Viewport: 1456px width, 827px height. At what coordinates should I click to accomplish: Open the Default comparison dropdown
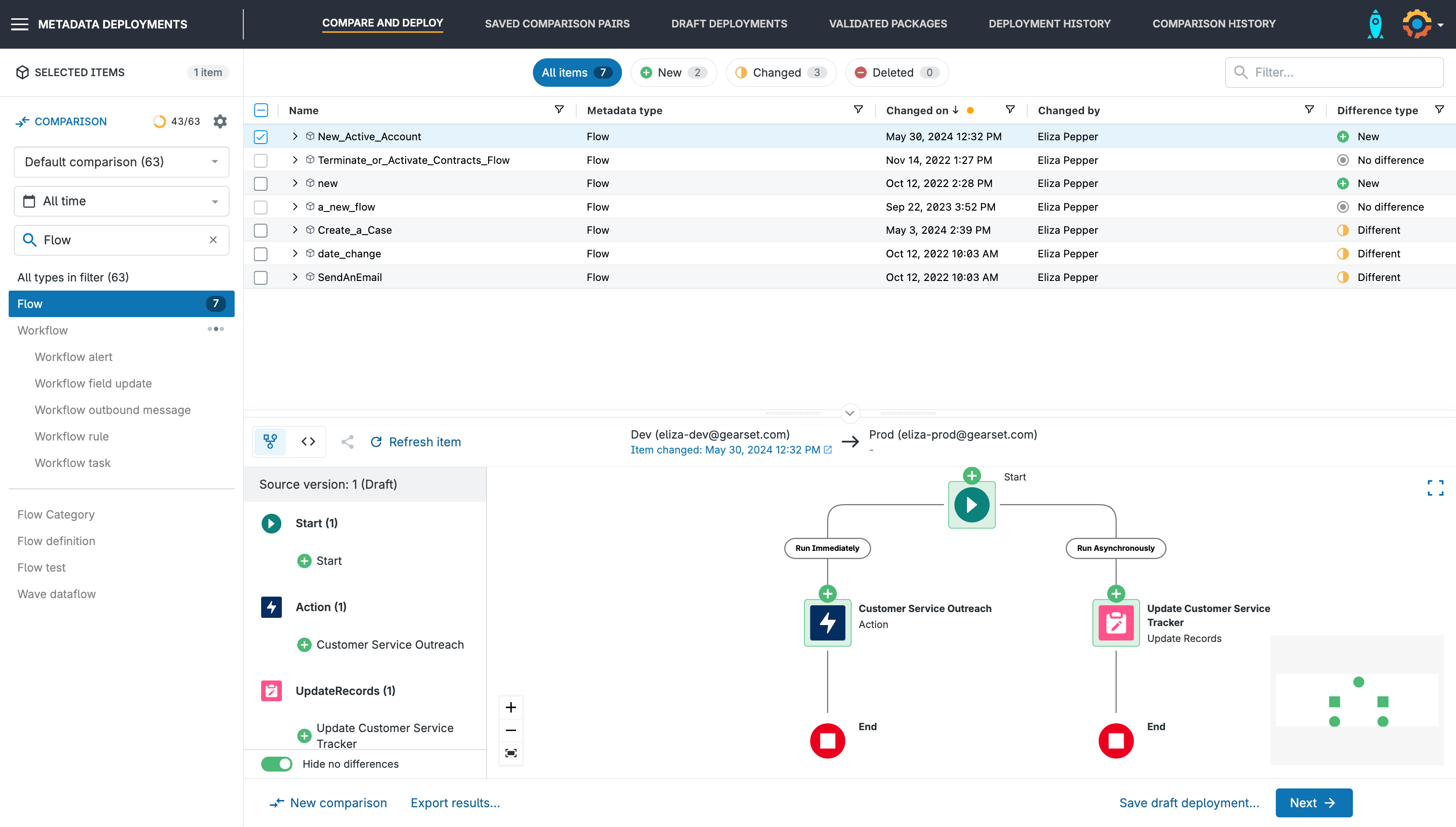[121, 162]
